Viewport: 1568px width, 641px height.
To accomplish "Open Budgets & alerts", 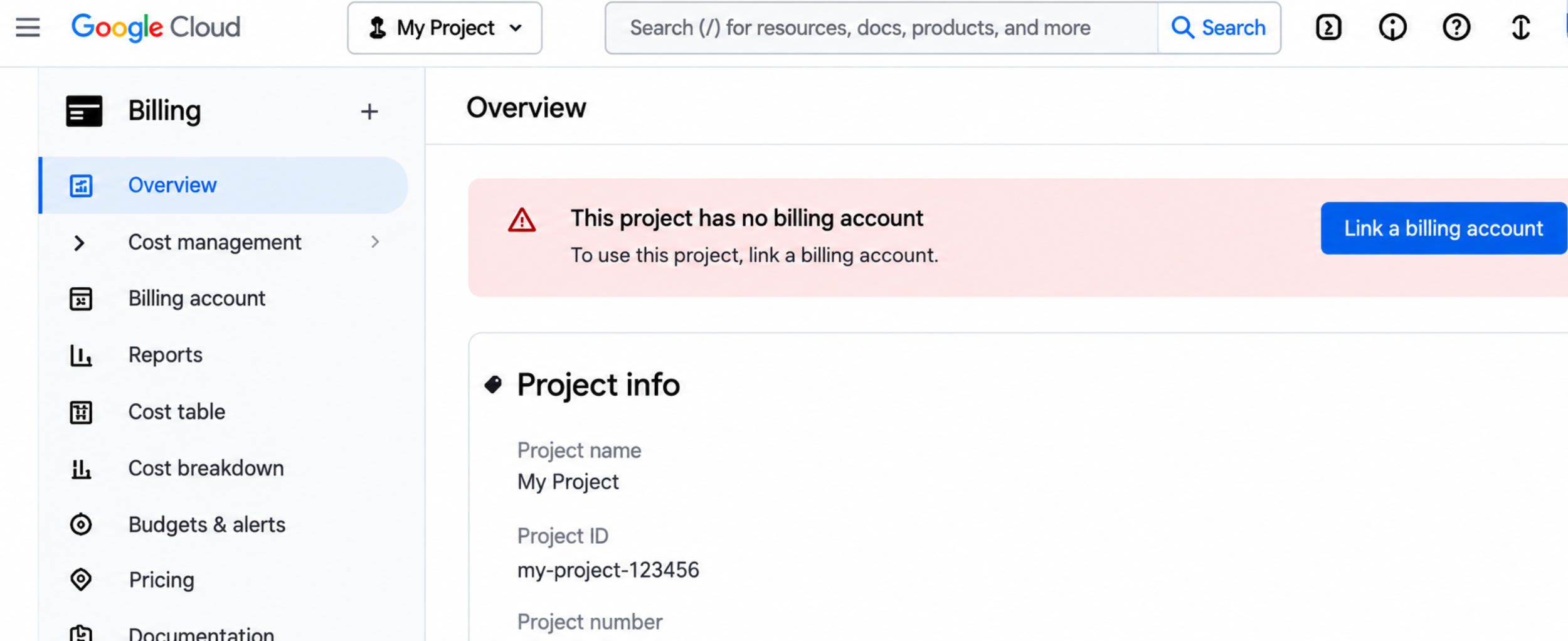I will coord(207,524).
